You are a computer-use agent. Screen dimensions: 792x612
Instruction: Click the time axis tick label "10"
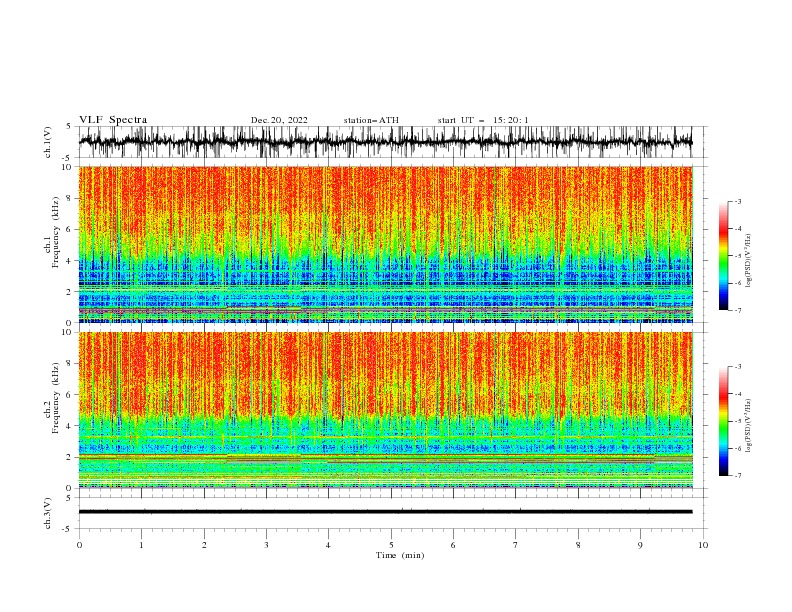pyautogui.click(x=703, y=545)
